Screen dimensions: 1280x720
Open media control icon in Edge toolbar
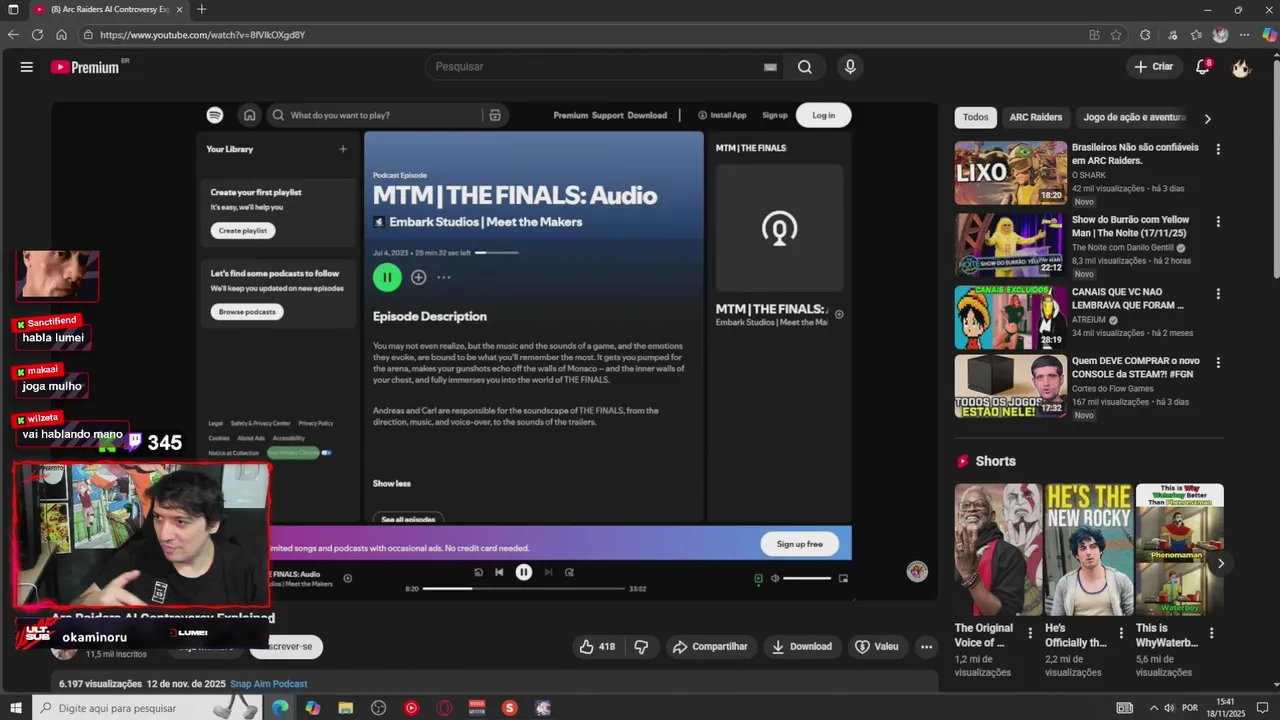click(1172, 34)
